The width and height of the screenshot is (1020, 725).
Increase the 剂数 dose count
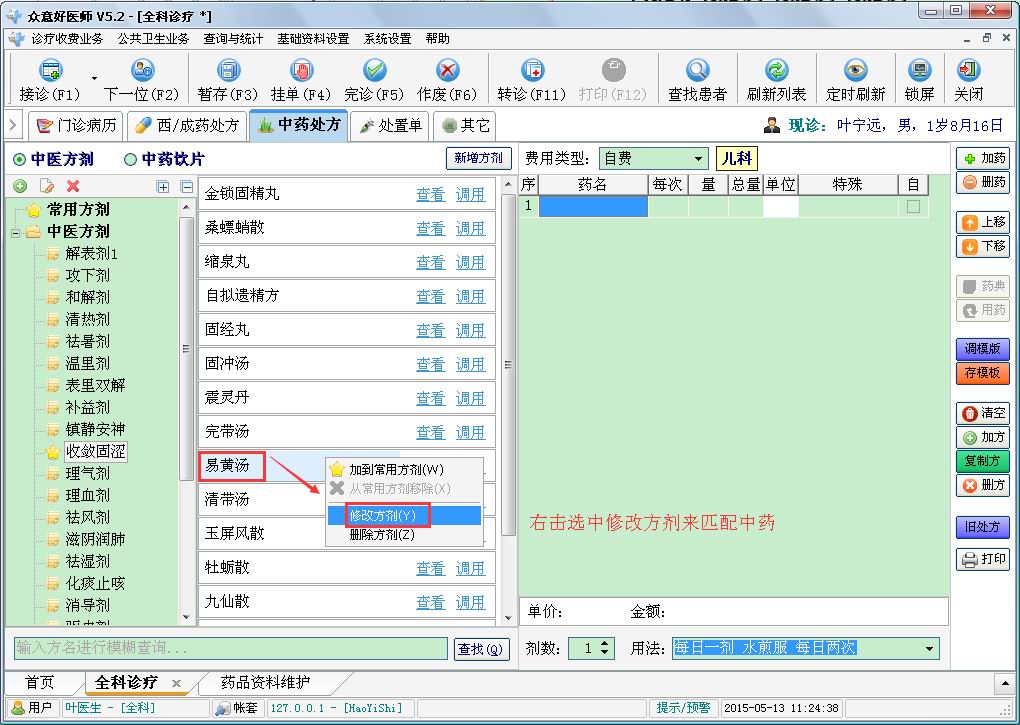click(x=605, y=644)
